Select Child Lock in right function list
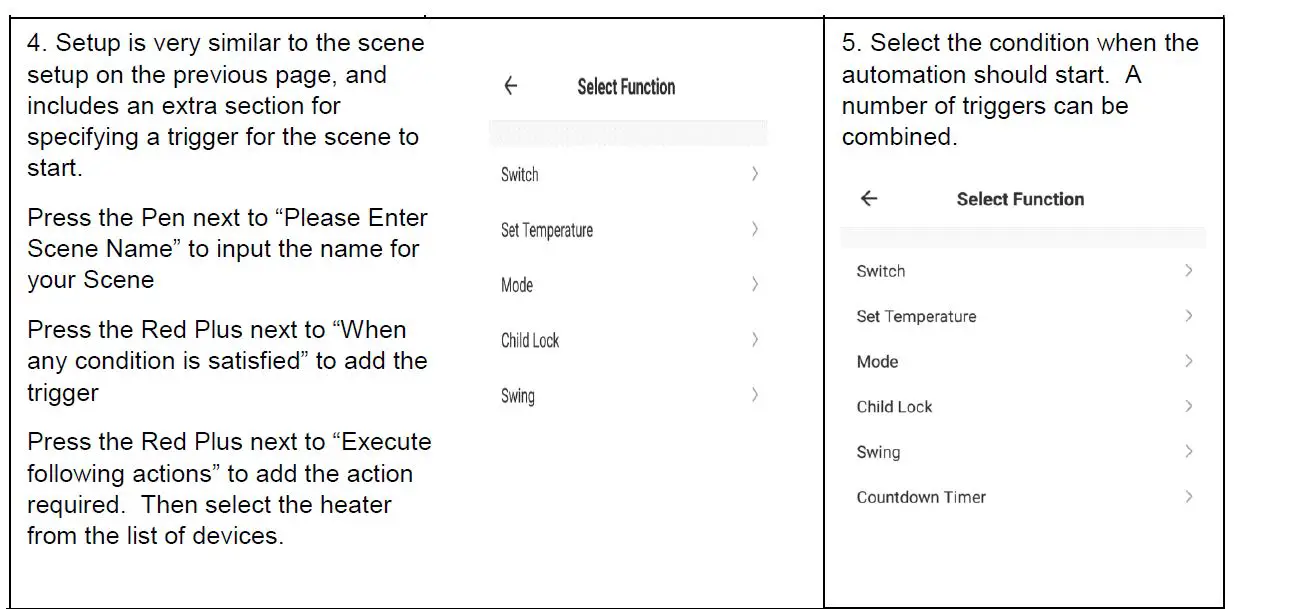 [894, 407]
